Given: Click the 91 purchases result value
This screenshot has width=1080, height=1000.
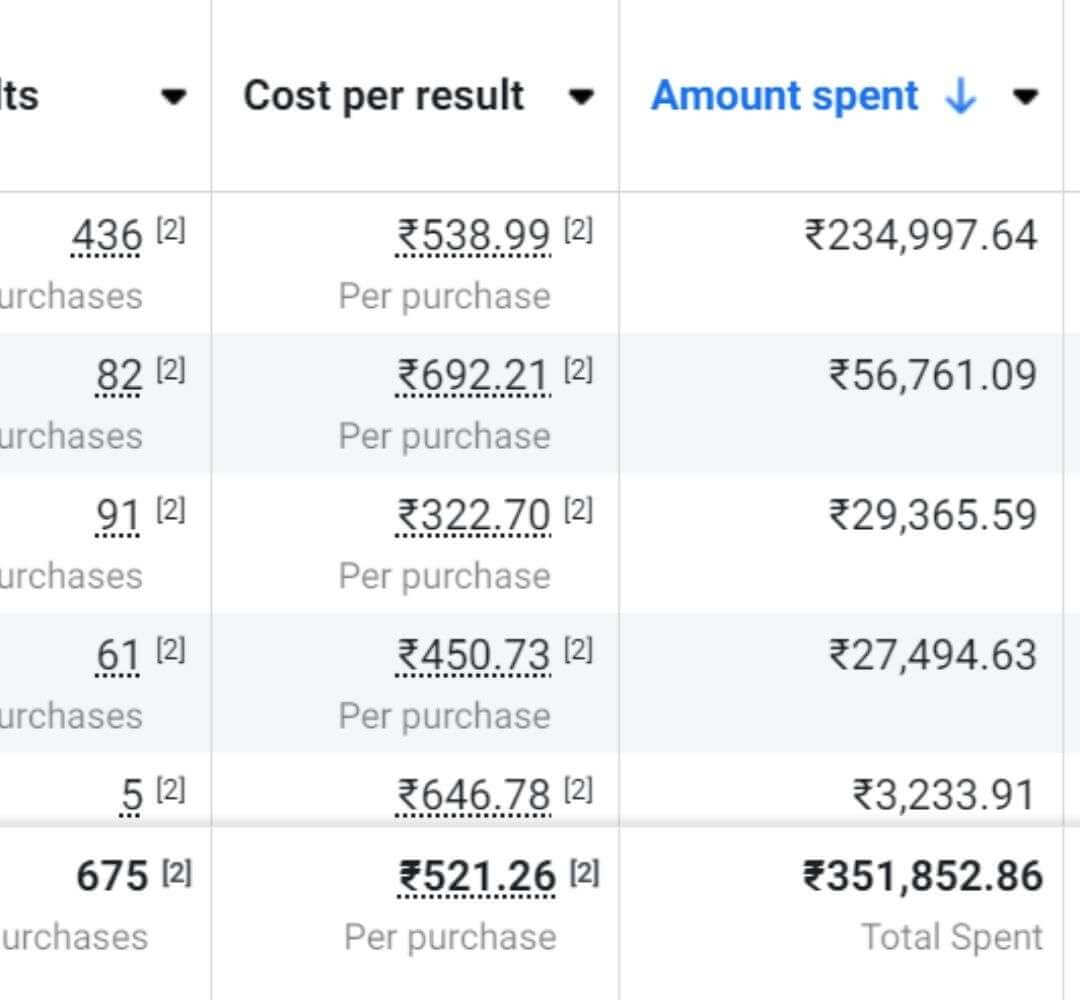Looking at the screenshot, I should click(118, 515).
